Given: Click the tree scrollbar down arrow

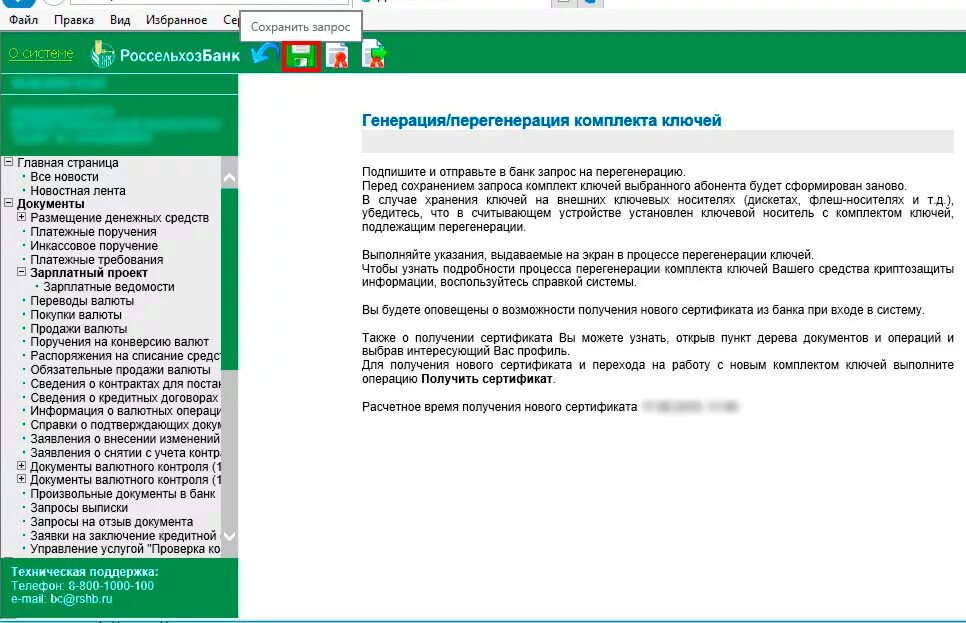Looking at the screenshot, I should pyautogui.click(x=229, y=536).
